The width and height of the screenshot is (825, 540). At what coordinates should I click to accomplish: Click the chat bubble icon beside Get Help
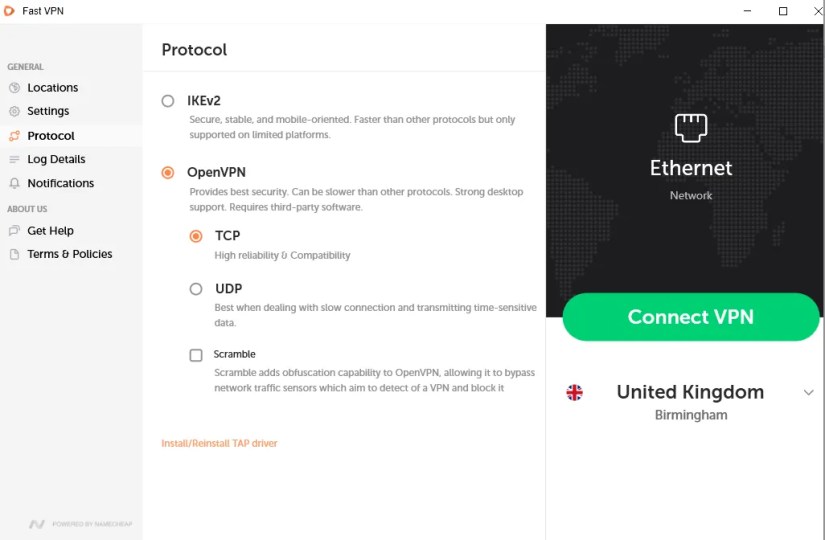tap(15, 231)
